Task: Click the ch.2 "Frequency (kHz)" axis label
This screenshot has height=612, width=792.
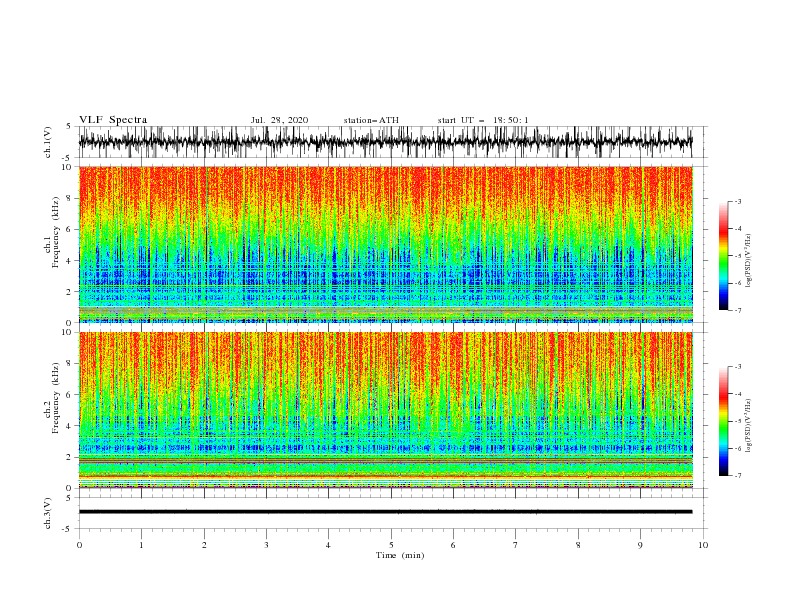Action: pyautogui.click(x=56, y=398)
